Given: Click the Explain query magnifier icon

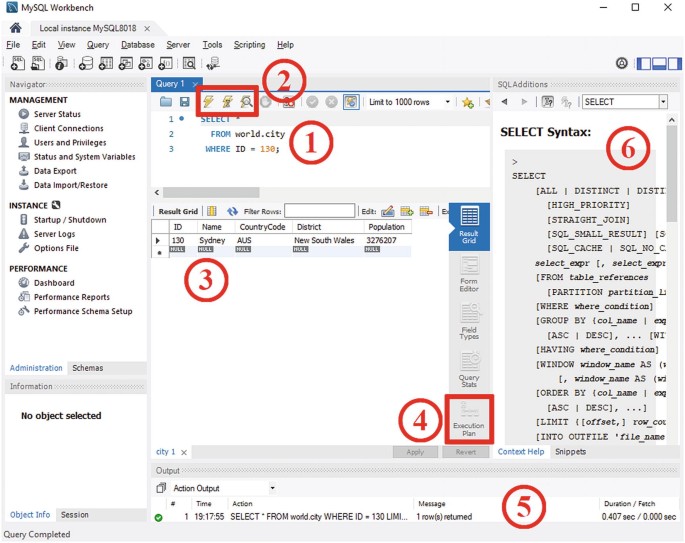Looking at the screenshot, I should (x=245, y=102).
